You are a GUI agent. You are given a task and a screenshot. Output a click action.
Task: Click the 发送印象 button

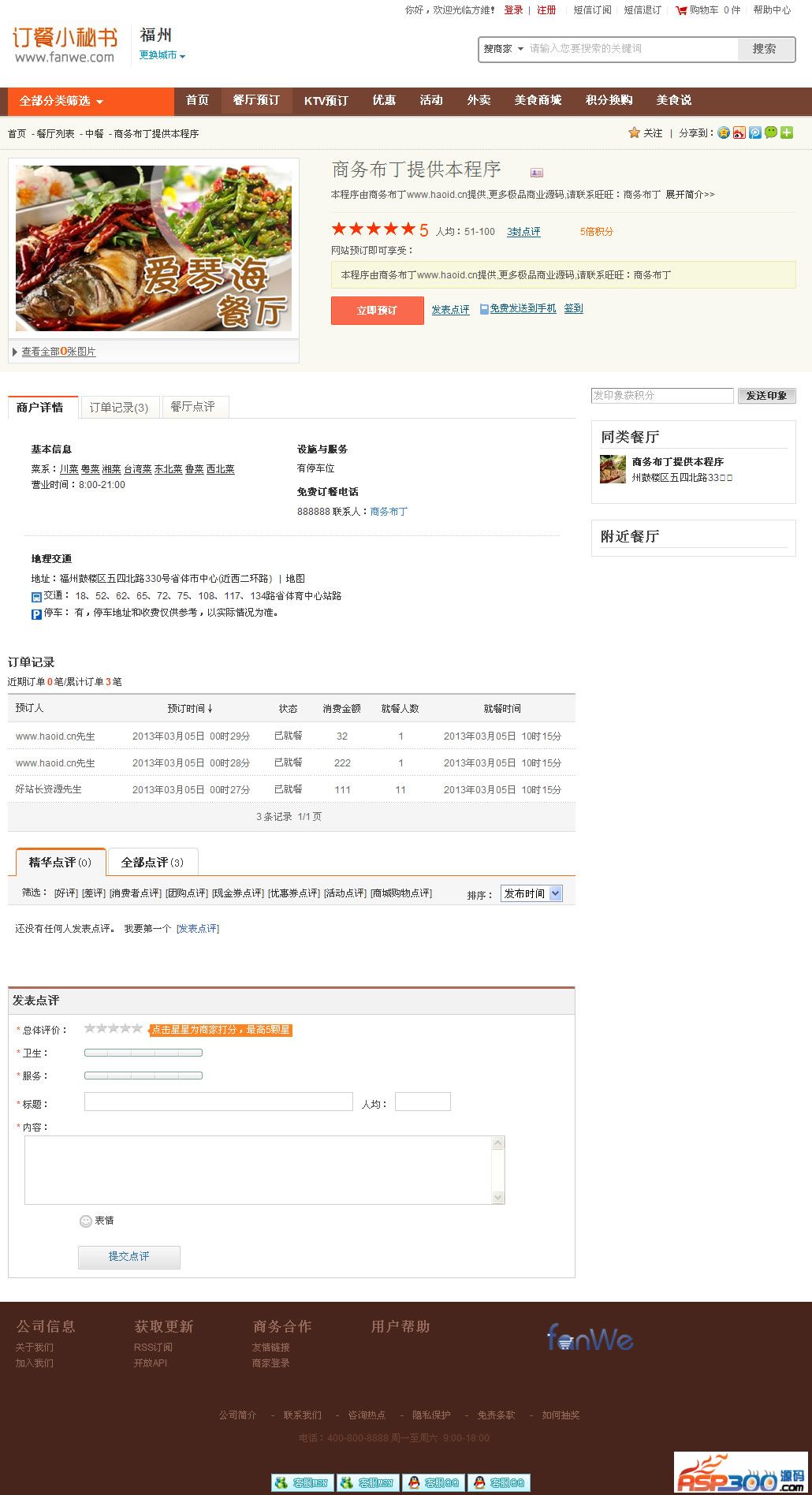click(x=766, y=396)
